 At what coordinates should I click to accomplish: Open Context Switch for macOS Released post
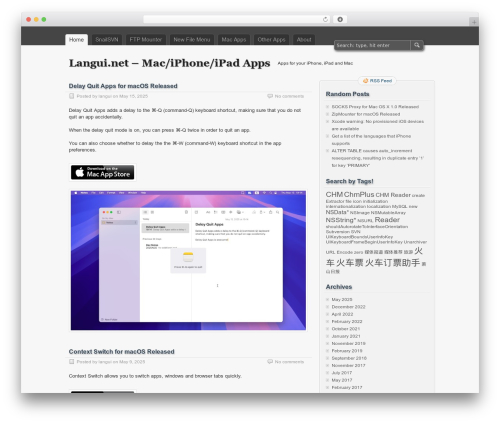pyautogui.click(x=122, y=352)
